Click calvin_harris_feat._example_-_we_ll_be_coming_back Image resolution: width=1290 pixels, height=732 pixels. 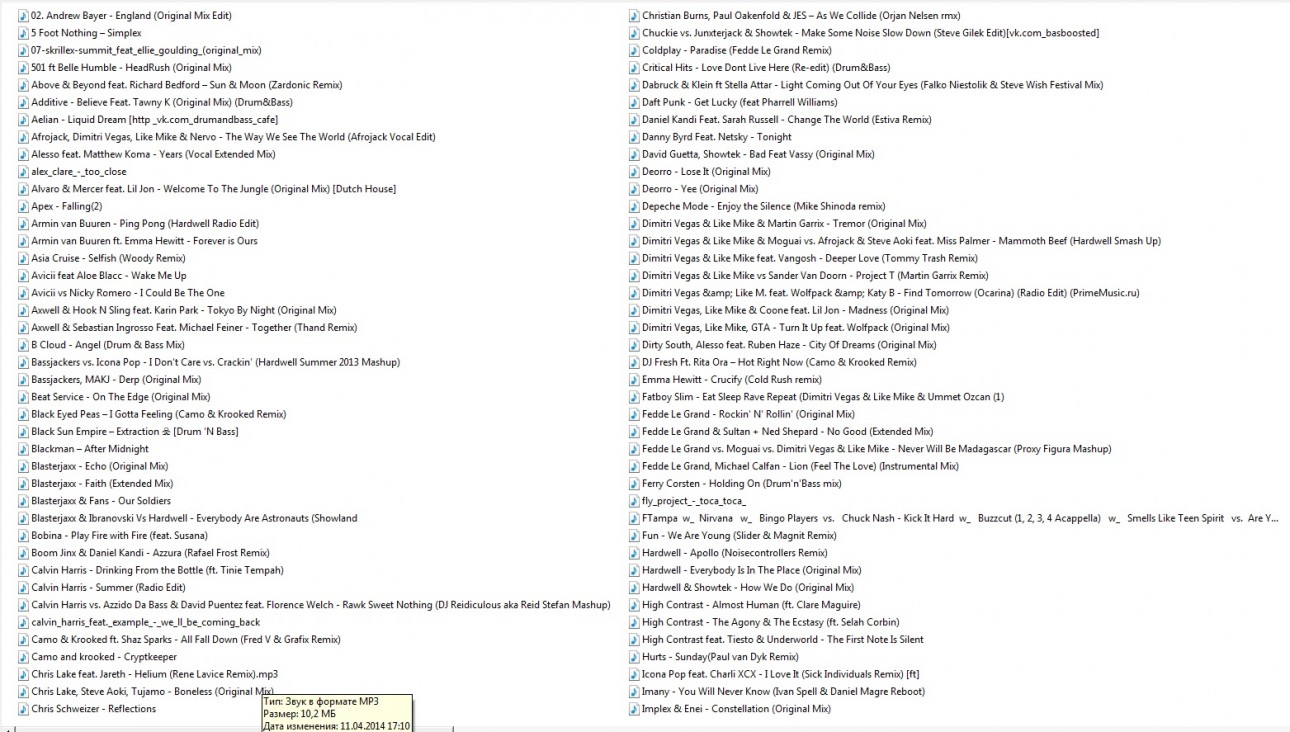coord(145,622)
